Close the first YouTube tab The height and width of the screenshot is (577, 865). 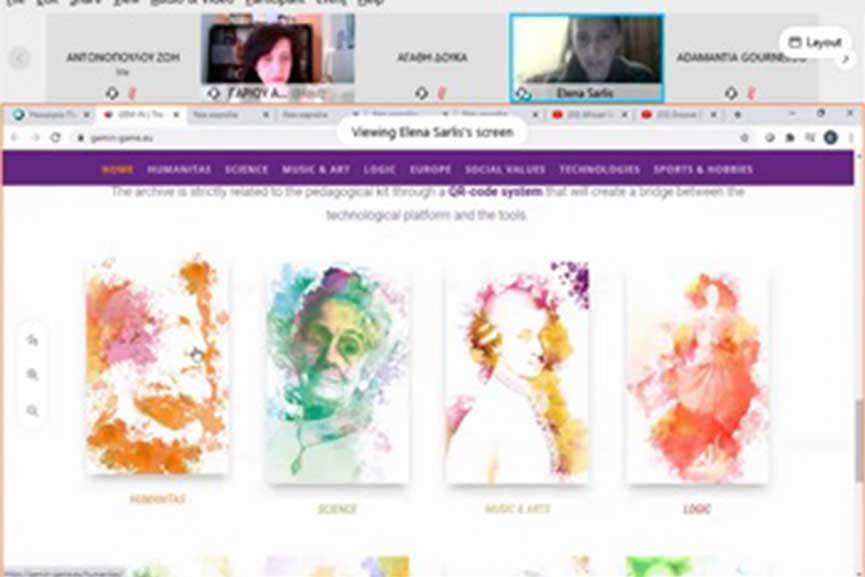click(x=624, y=115)
